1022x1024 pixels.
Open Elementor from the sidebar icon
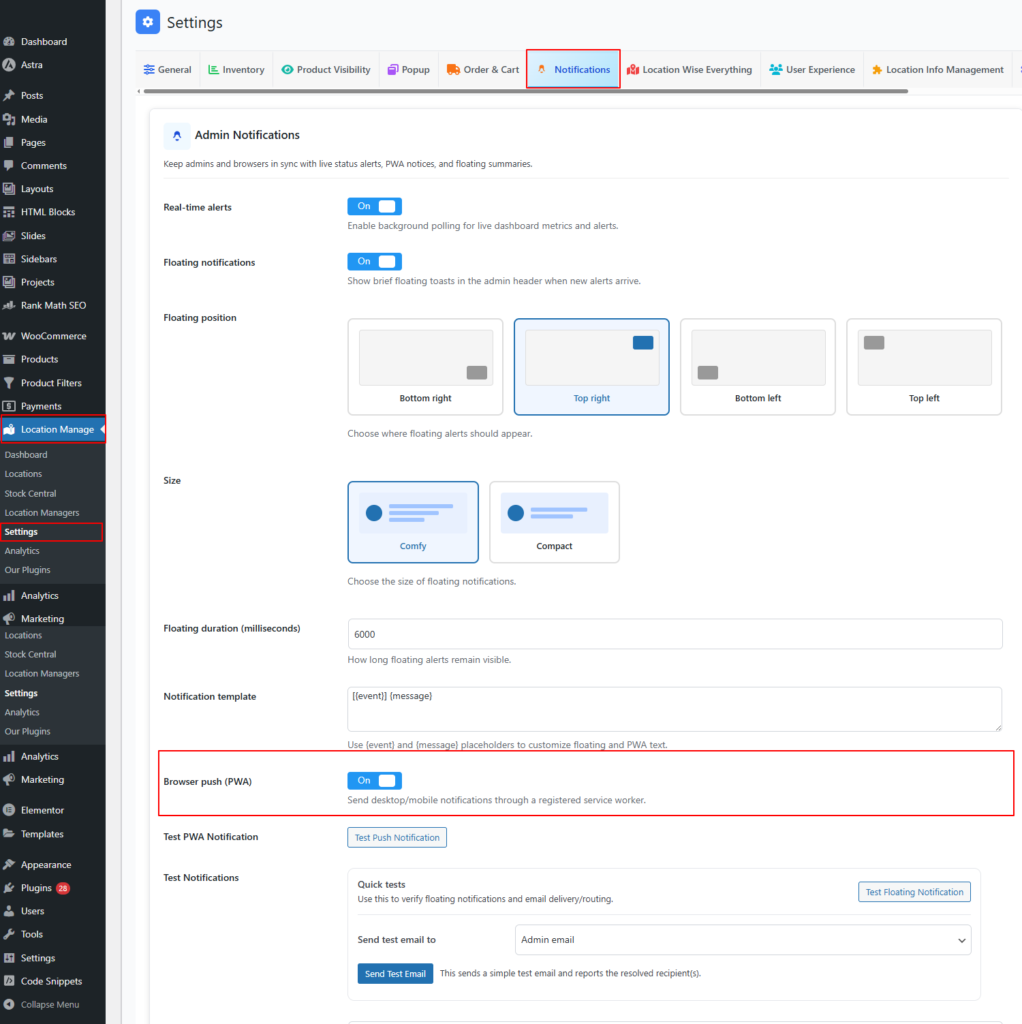click(x=9, y=810)
